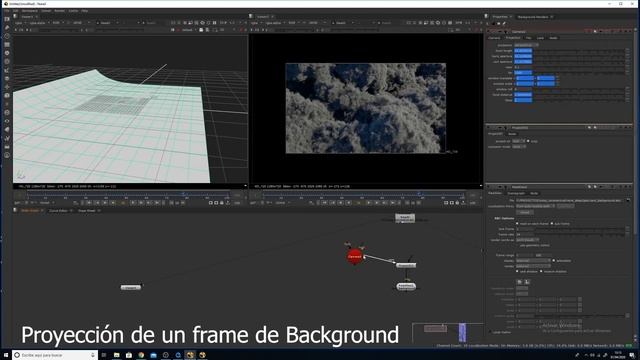Screen dimensions: 640x360
Task: Open the Keyer nodes toolbar menu
Action: pos(7,70)
